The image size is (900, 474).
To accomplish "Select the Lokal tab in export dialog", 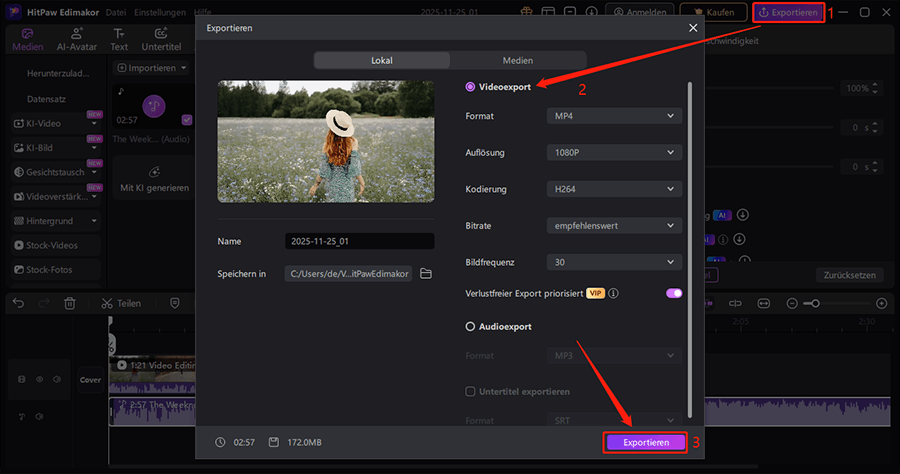I will coord(381,60).
